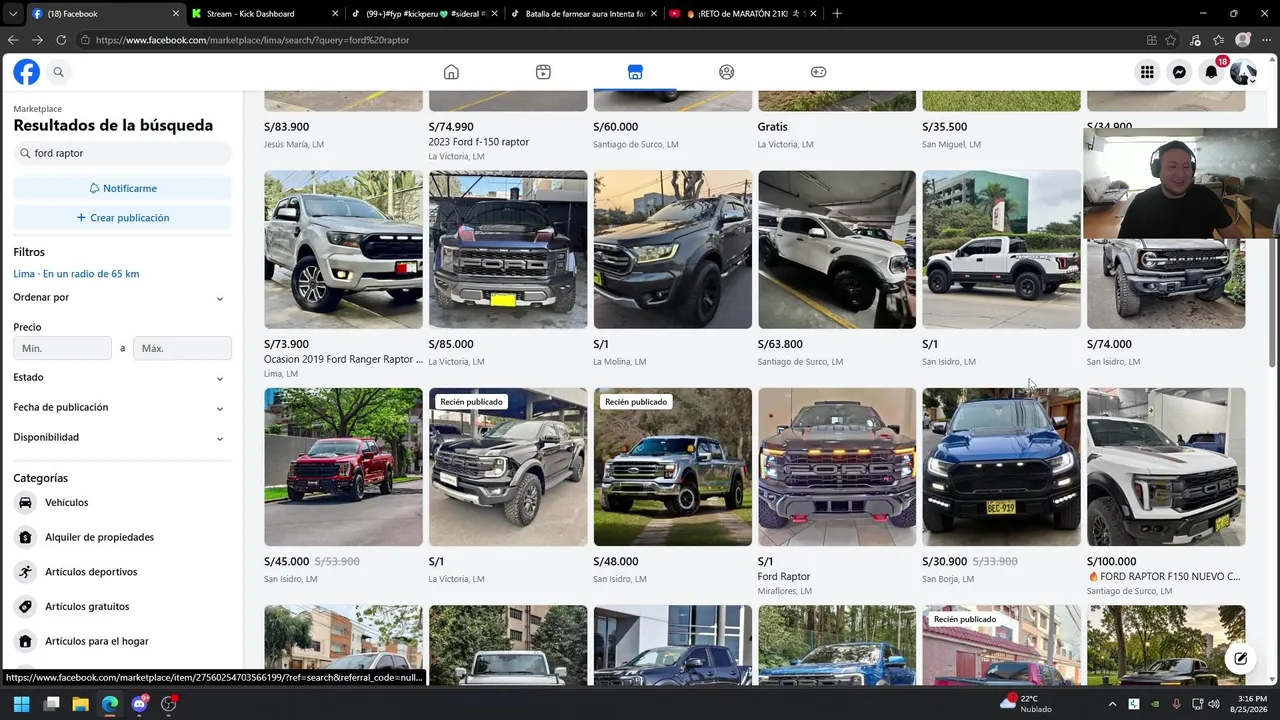Image resolution: width=1280 pixels, height=720 pixels.
Task: Open the S/1 La Molina listing photo
Action: coord(672,250)
